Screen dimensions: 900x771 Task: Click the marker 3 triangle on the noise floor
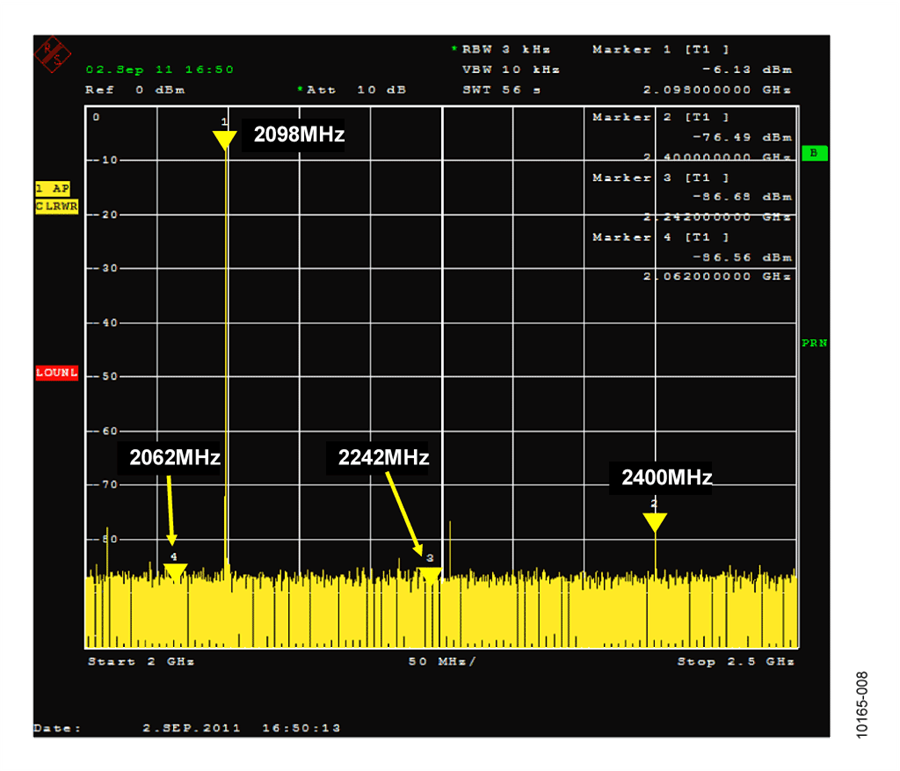pyautogui.click(x=429, y=574)
